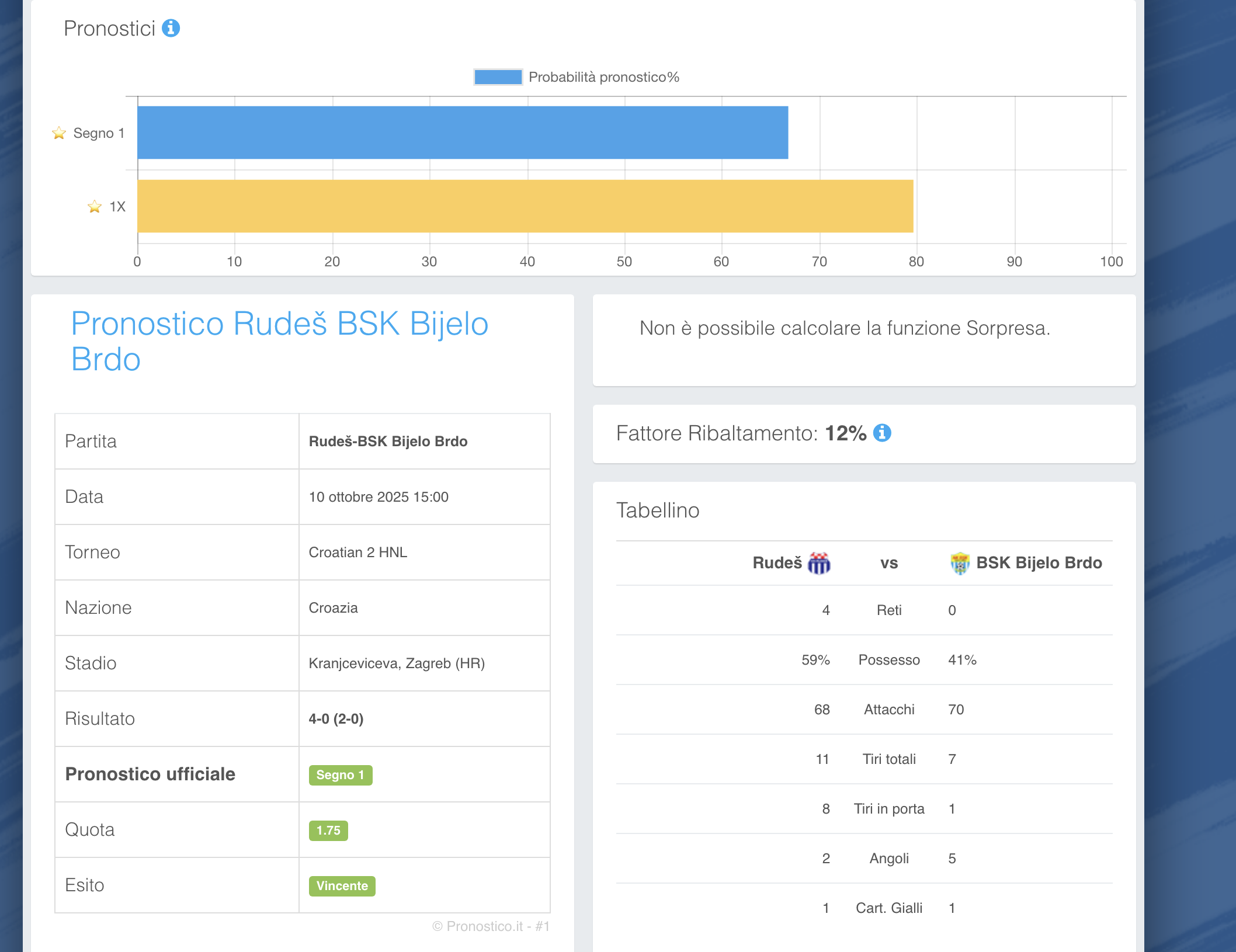Click the Fattore Ribaltamento info icon
This screenshot has height=952, width=1236.
tap(882, 433)
